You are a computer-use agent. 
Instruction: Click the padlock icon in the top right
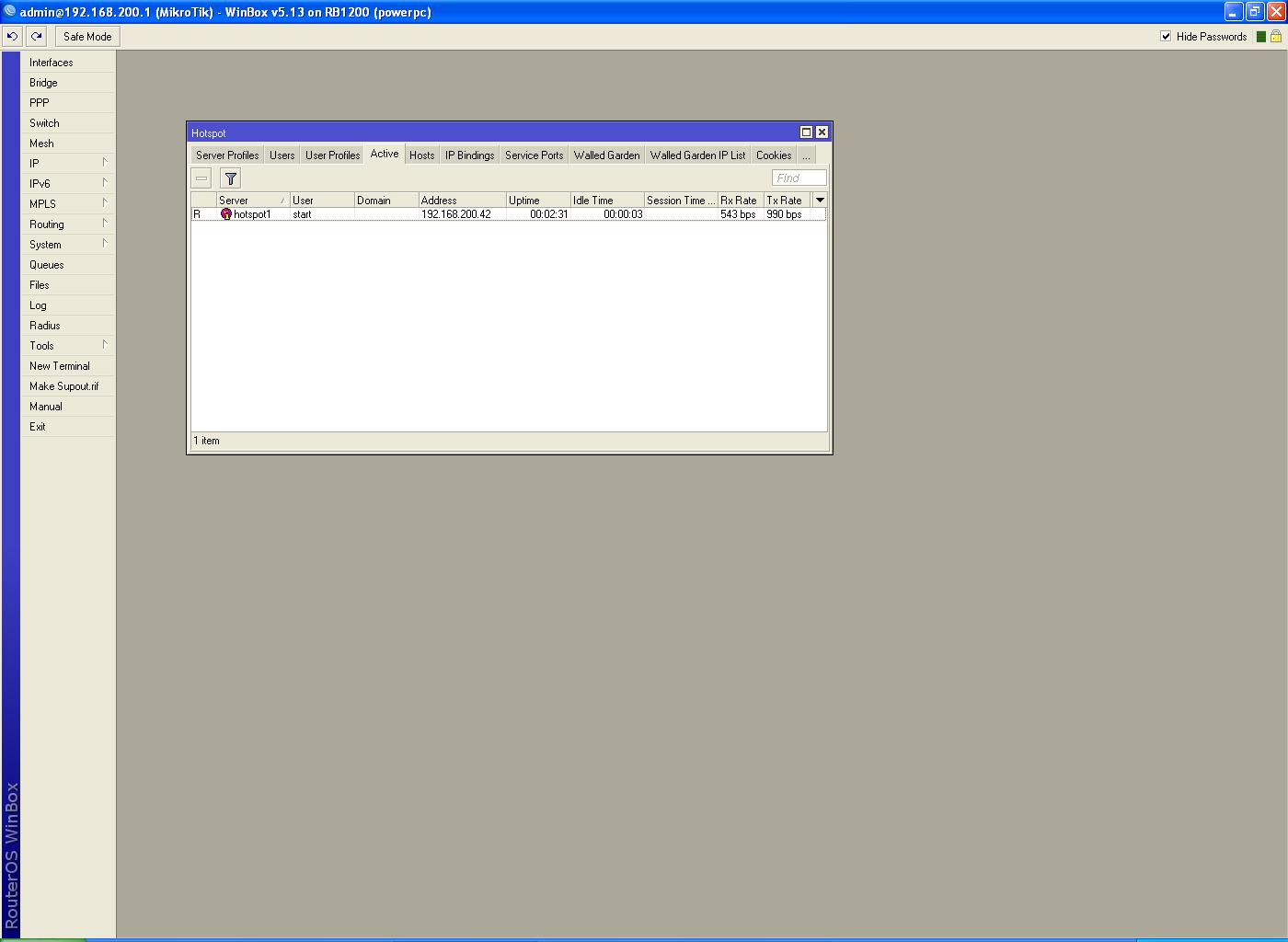coord(1276,37)
